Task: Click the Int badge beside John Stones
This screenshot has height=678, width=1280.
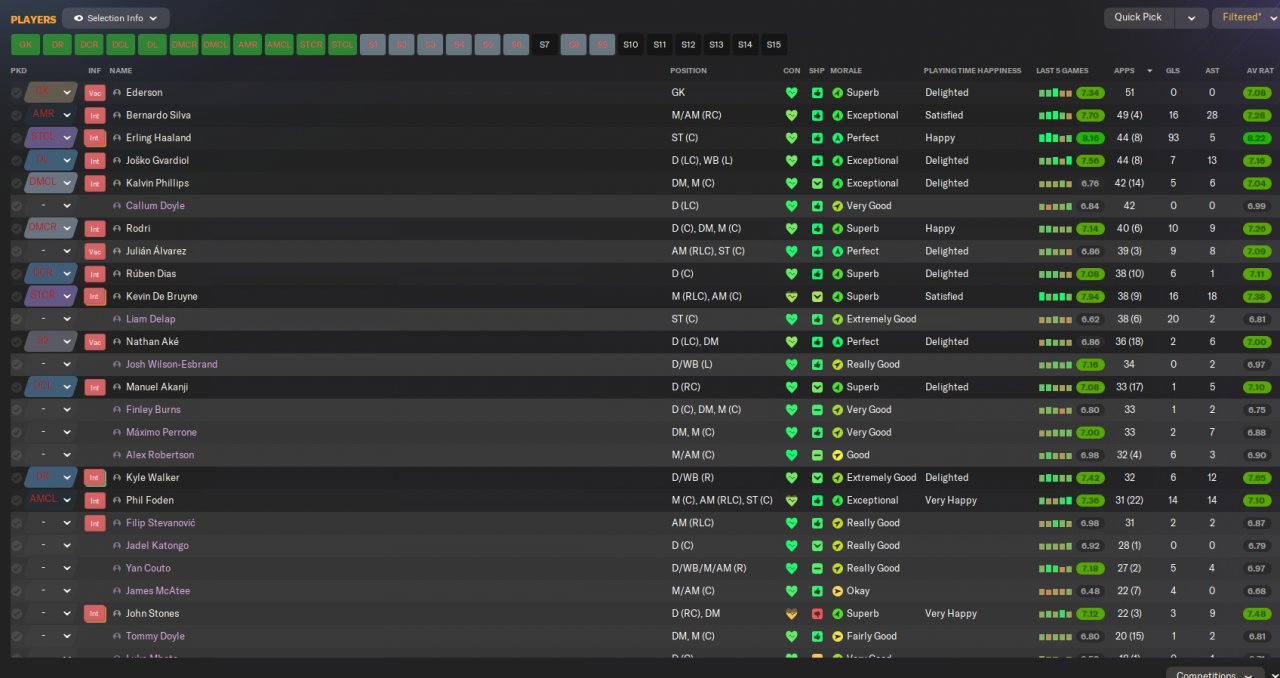Action: [95, 613]
